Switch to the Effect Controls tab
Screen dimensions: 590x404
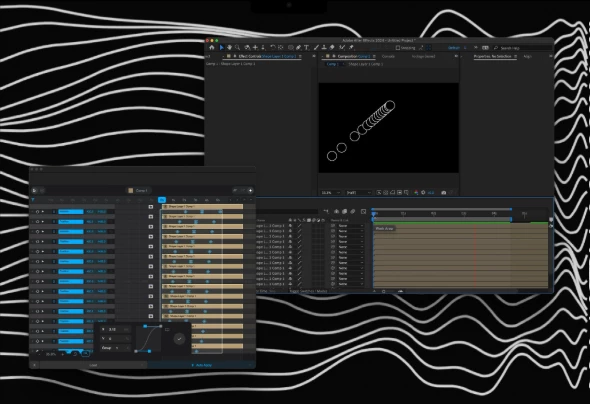(262, 56)
